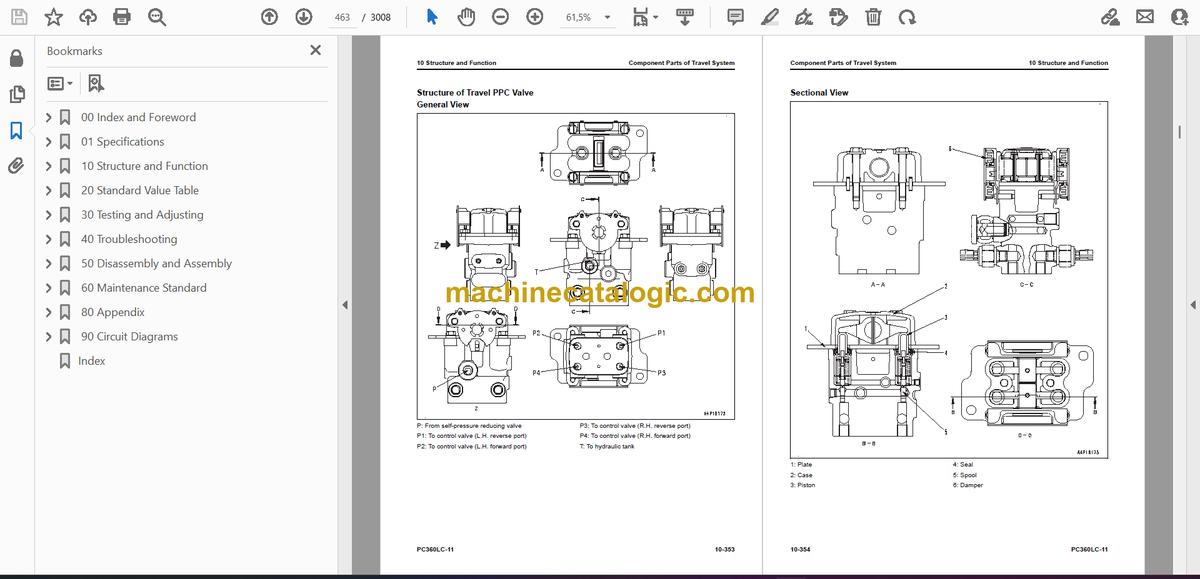
Task: Click the 'Sectional View' heading
Action: tap(819, 92)
